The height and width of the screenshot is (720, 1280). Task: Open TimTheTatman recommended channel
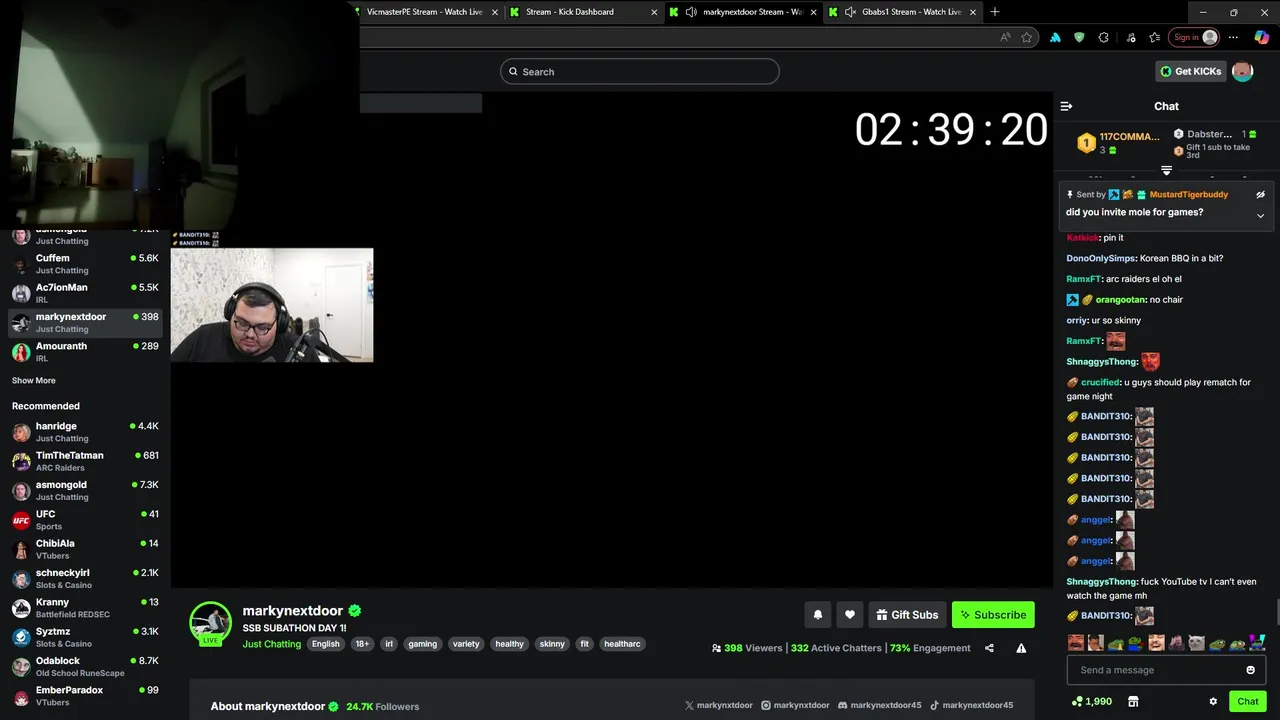(x=85, y=461)
